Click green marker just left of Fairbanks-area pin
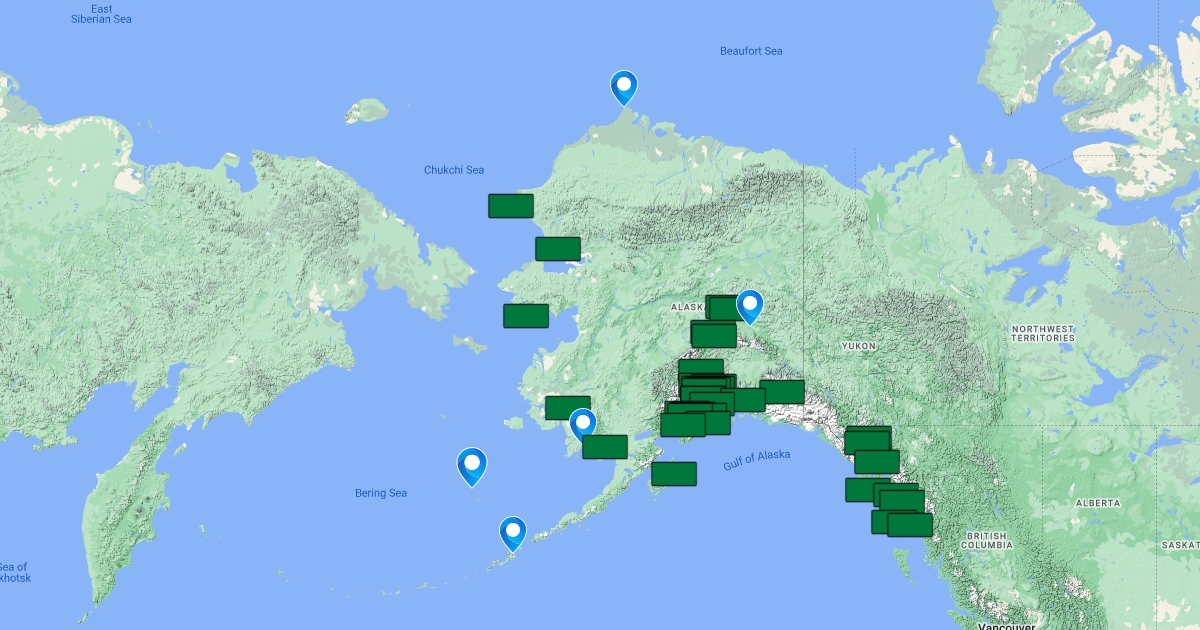 tap(724, 308)
